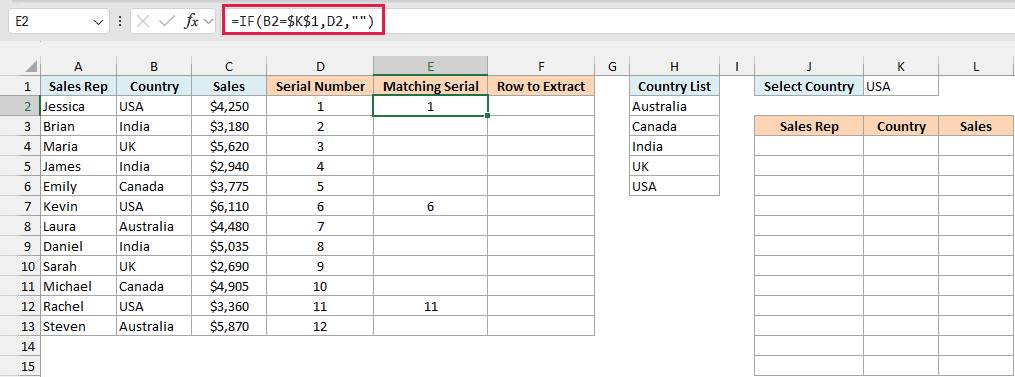Expand the Name Box dropdown arrow
1015x377 pixels.
pyautogui.click(x=98, y=21)
